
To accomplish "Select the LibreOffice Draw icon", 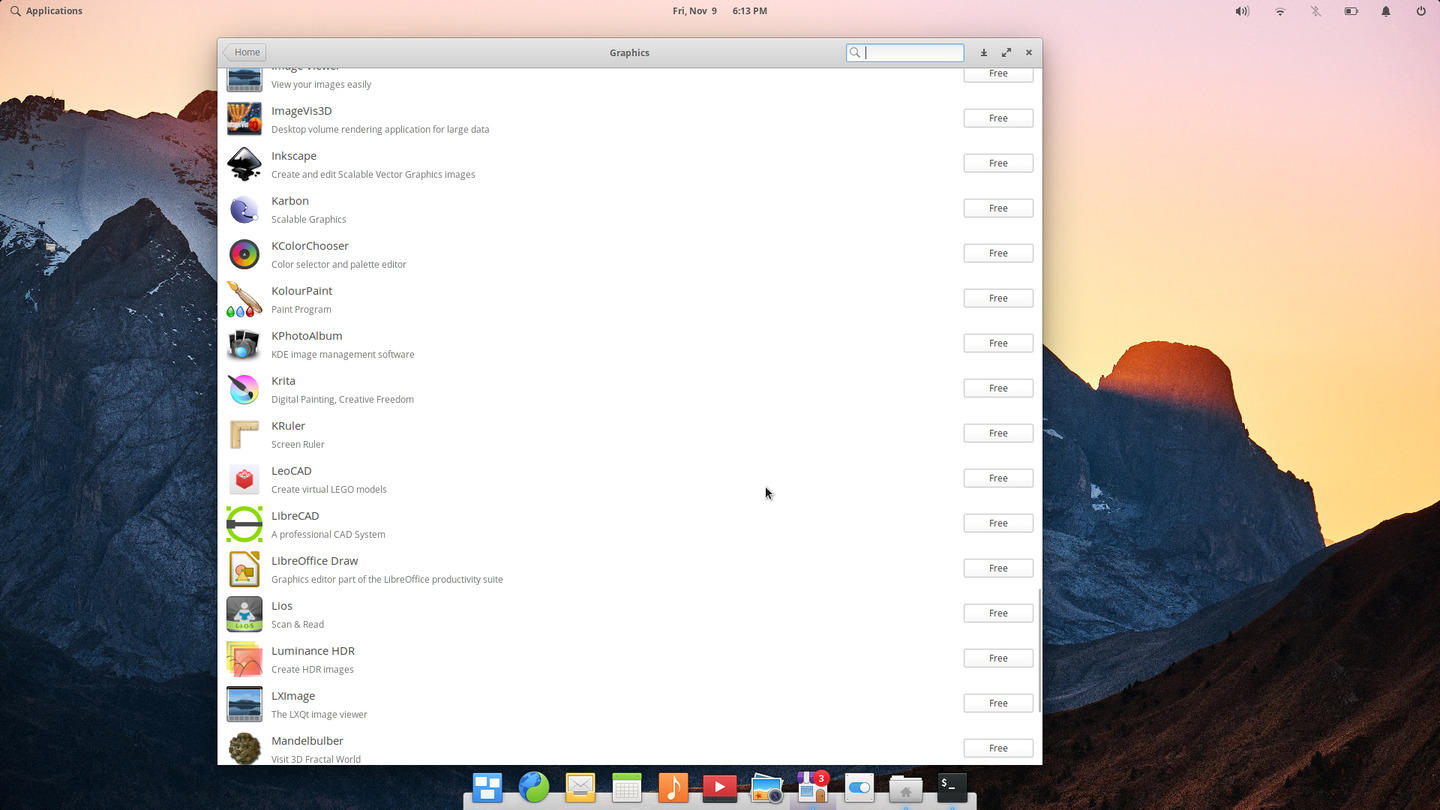I will 244,569.
